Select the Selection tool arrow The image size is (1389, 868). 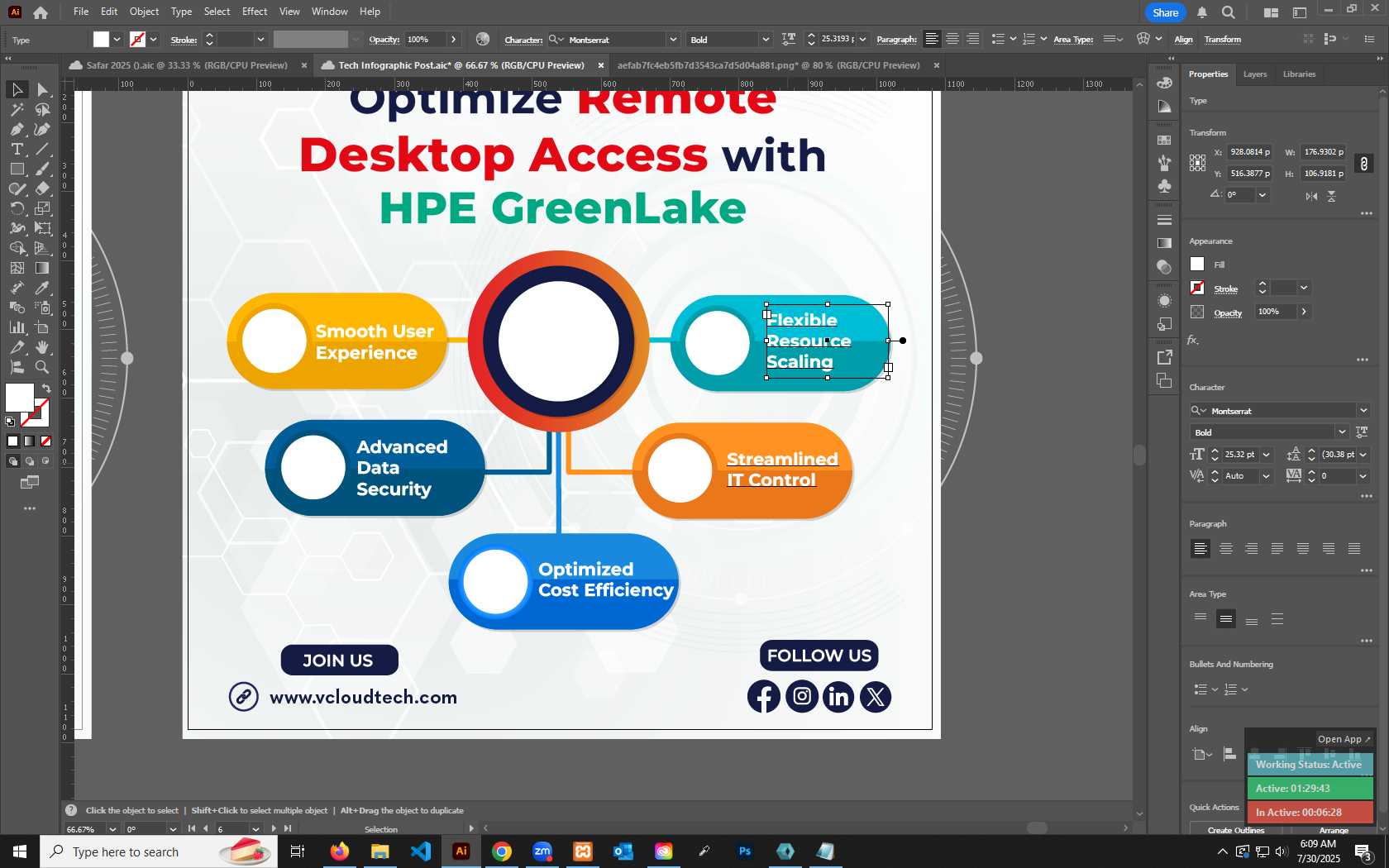pyautogui.click(x=17, y=89)
